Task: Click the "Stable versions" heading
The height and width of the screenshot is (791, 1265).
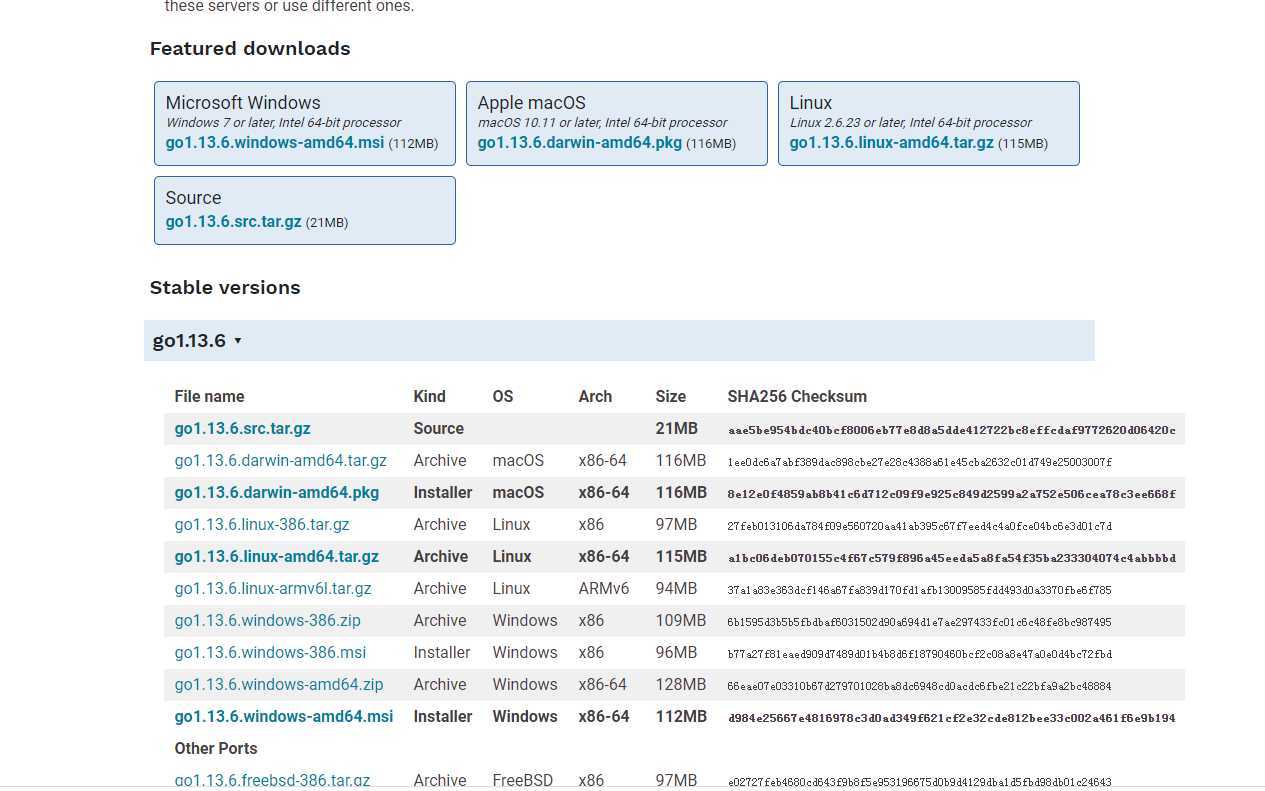Action: pos(225,288)
